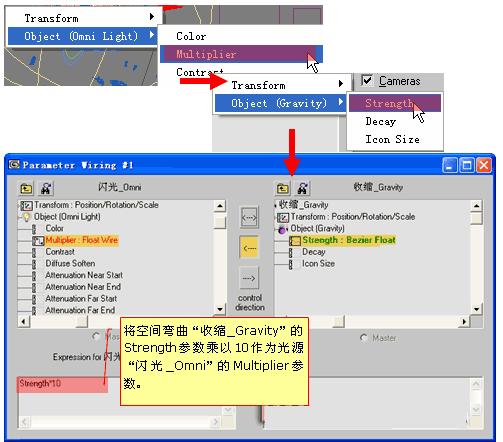This screenshot has height=442, width=503.
Task: Click scroll-down arrow of Gravity parameter tree
Action: pyautogui.click(x=476, y=309)
